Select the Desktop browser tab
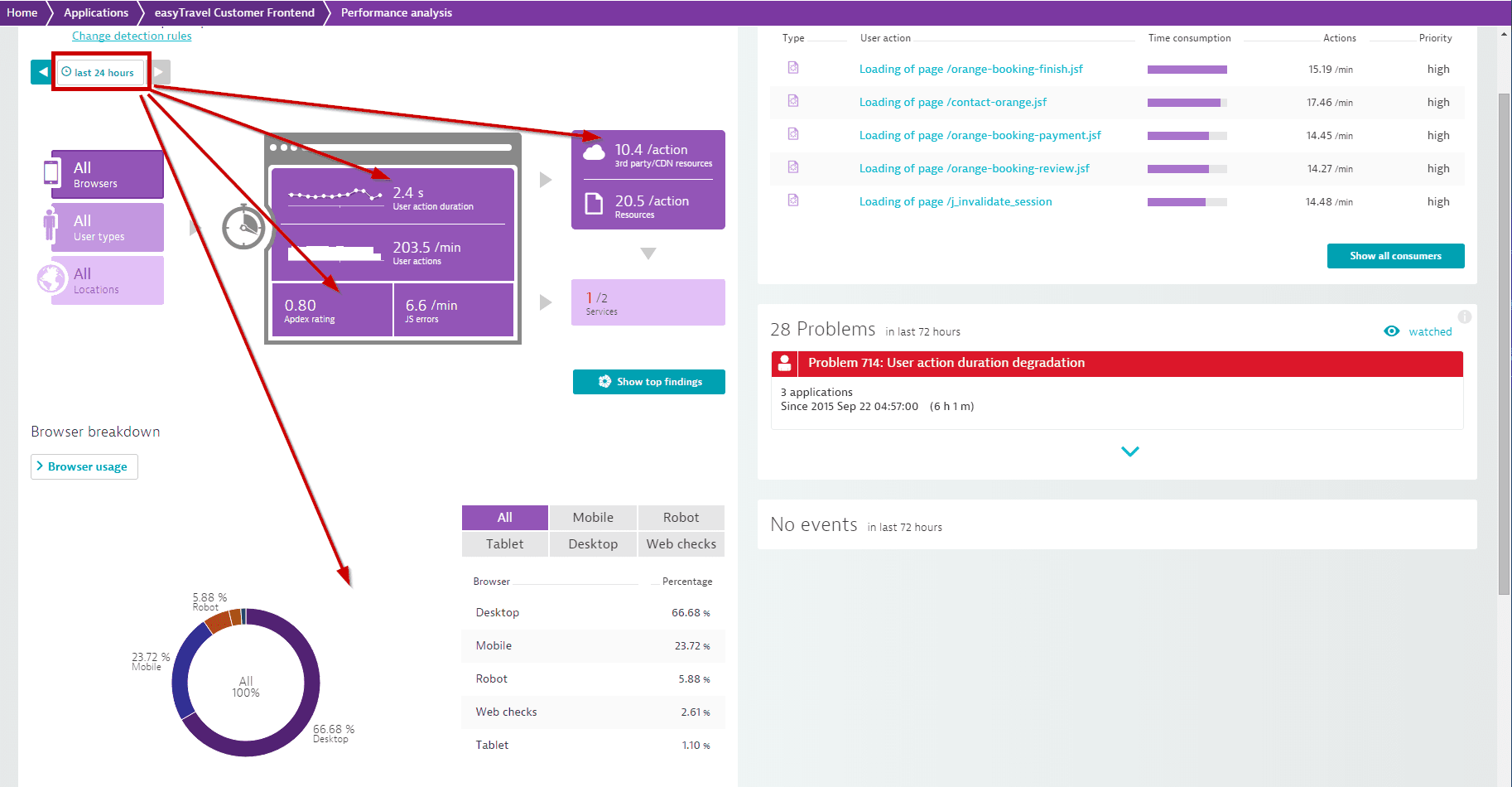Image resolution: width=1512 pixels, height=787 pixels. [x=594, y=544]
